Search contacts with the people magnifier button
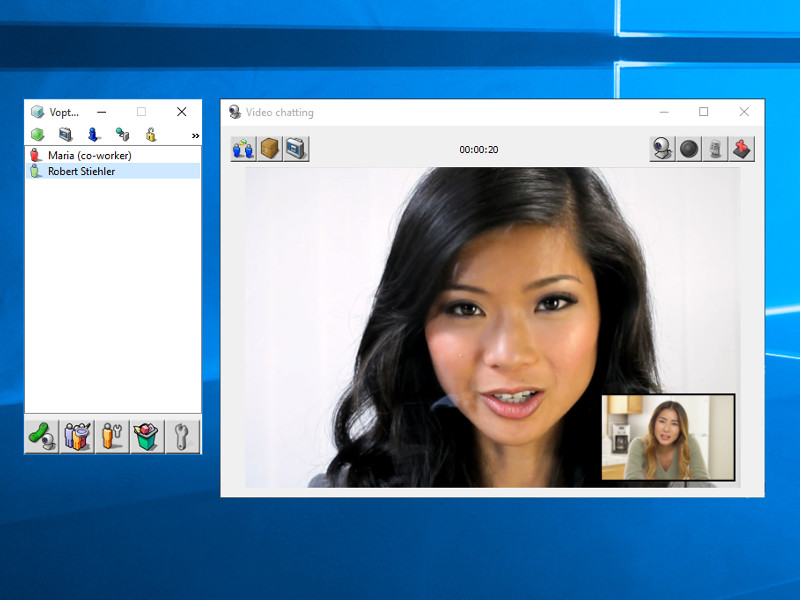800x600 pixels. (77, 437)
